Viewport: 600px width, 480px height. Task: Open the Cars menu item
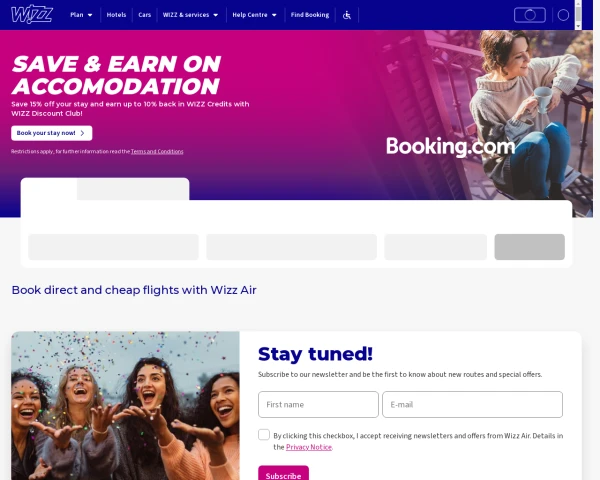(145, 15)
